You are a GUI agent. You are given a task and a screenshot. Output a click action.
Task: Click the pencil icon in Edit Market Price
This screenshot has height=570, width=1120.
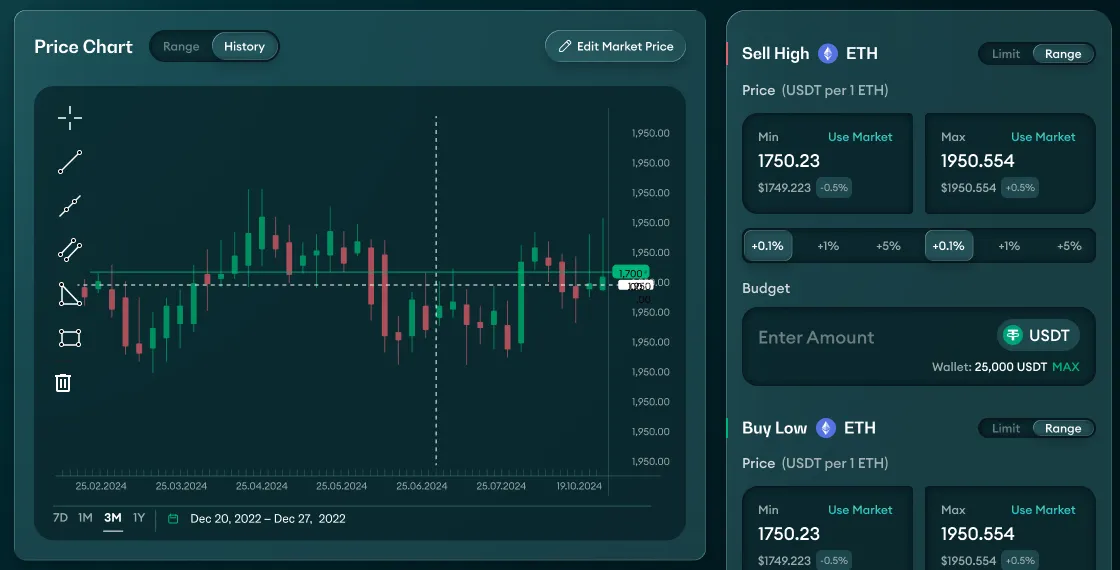coord(564,46)
